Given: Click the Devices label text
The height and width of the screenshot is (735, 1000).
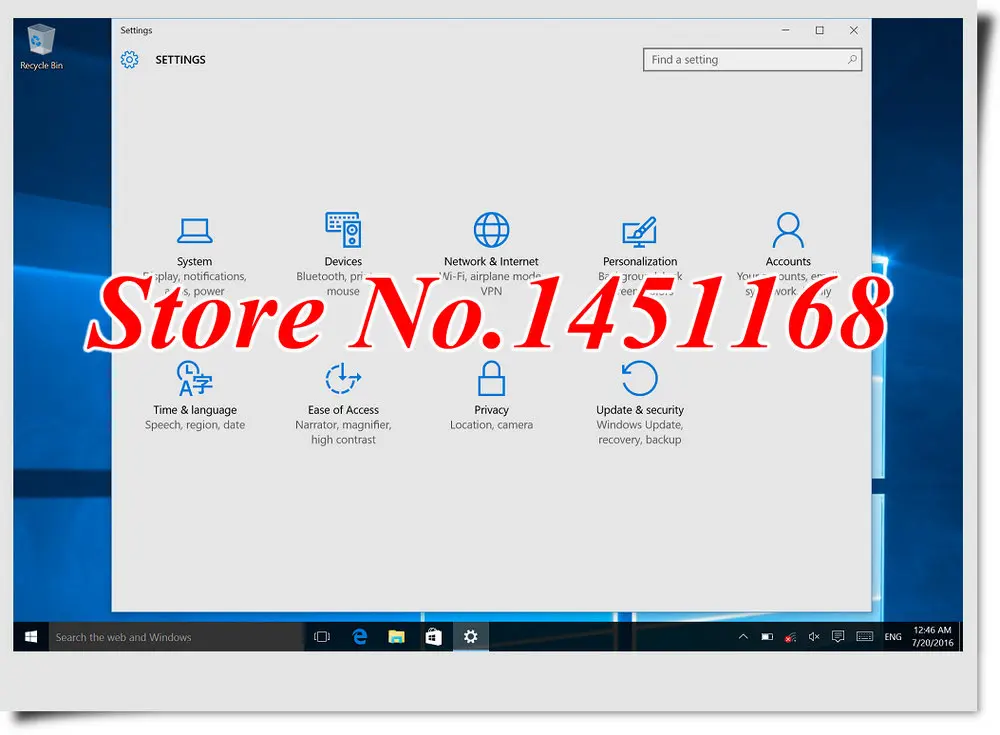Looking at the screenshot, I should point(343,262).
